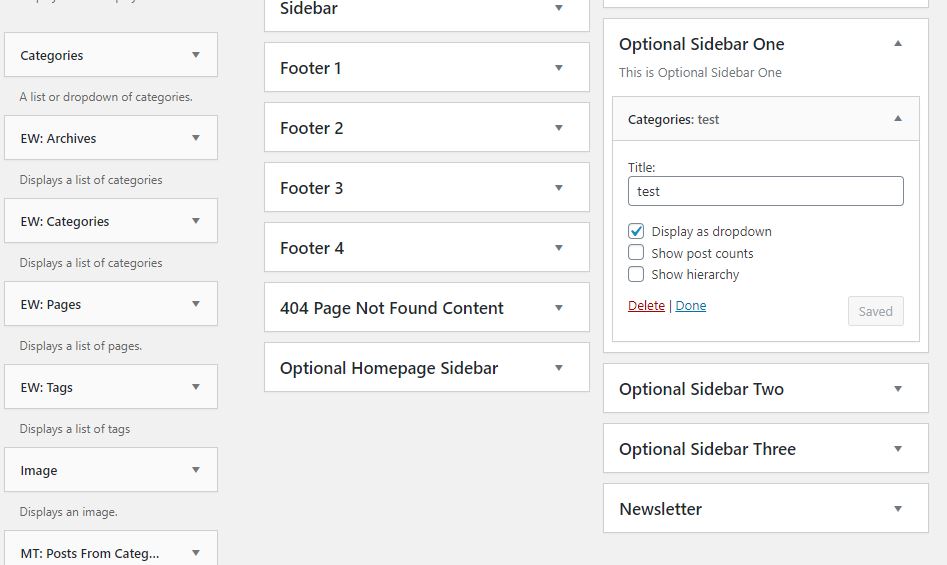Collapse the Categories: test widget

click(x=897, y=119)
